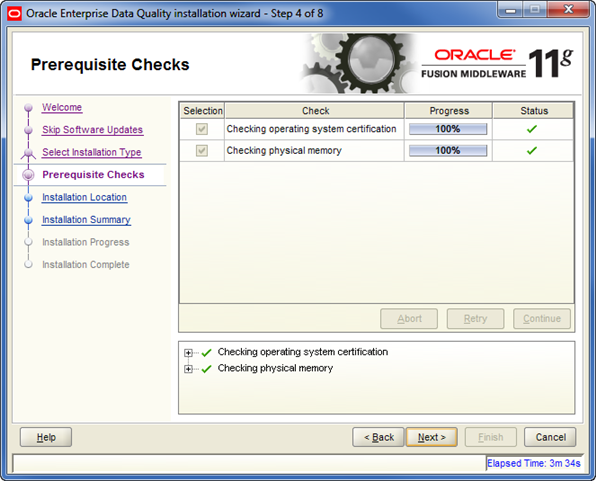596x481 pixels.
Task: Click progress bar for physical memory check
Action: point(448,151)
